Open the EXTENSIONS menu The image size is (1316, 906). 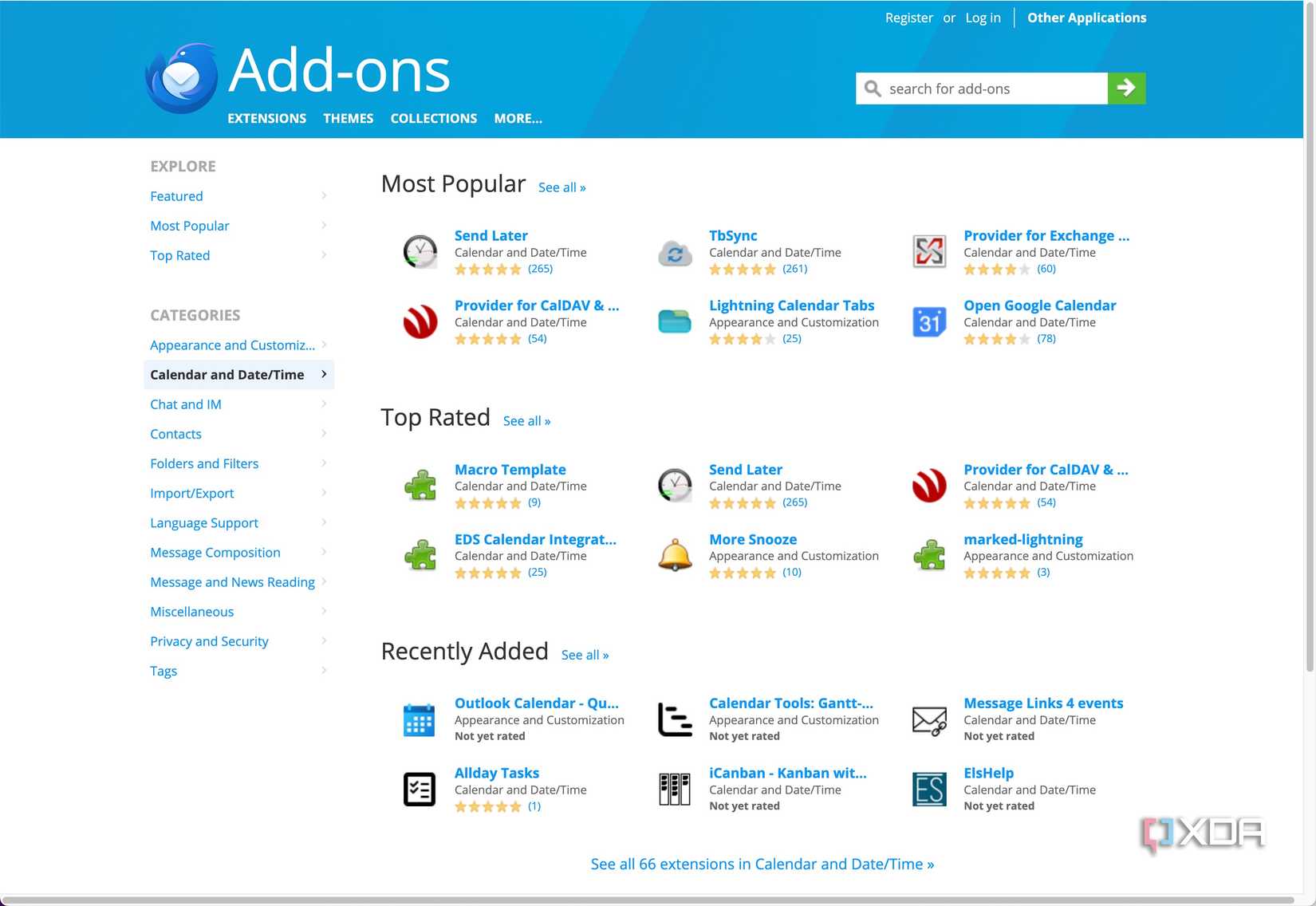(x=266, y=118)
